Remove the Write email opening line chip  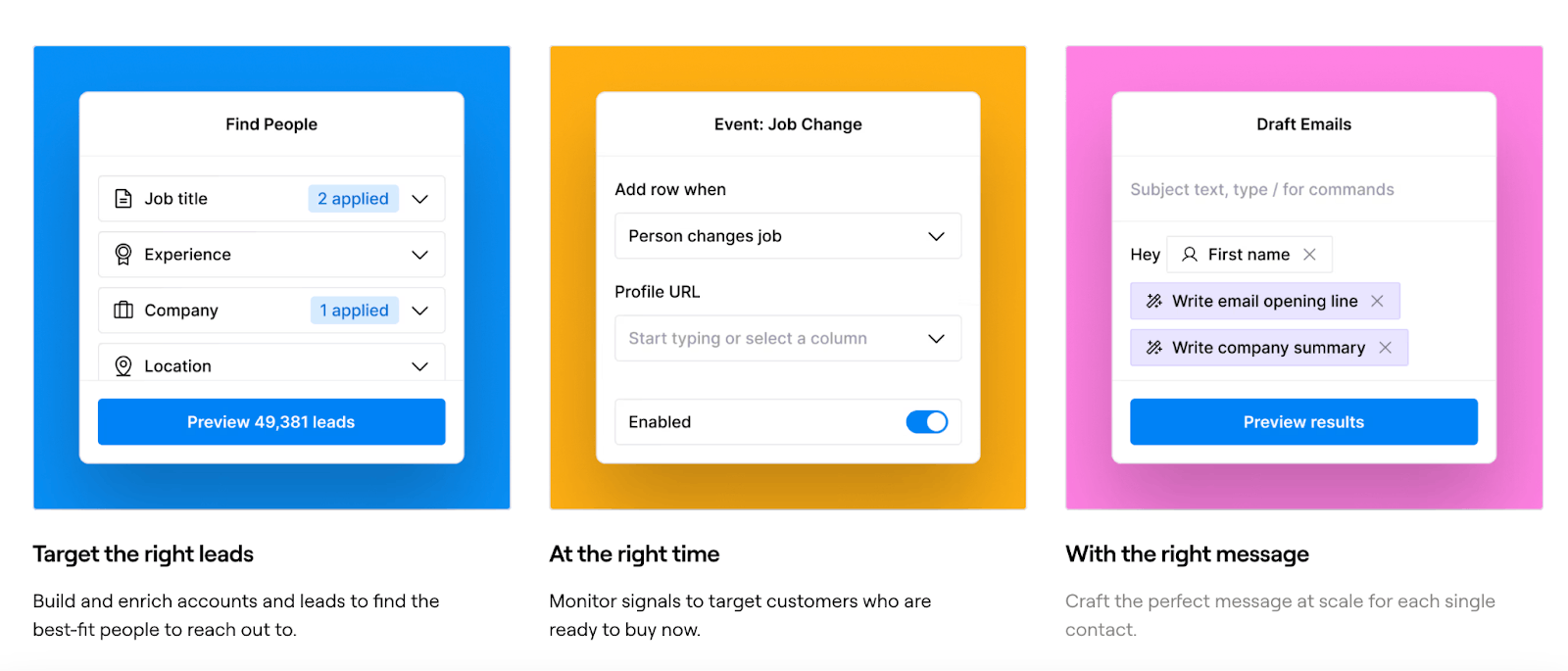point(1377,301)
